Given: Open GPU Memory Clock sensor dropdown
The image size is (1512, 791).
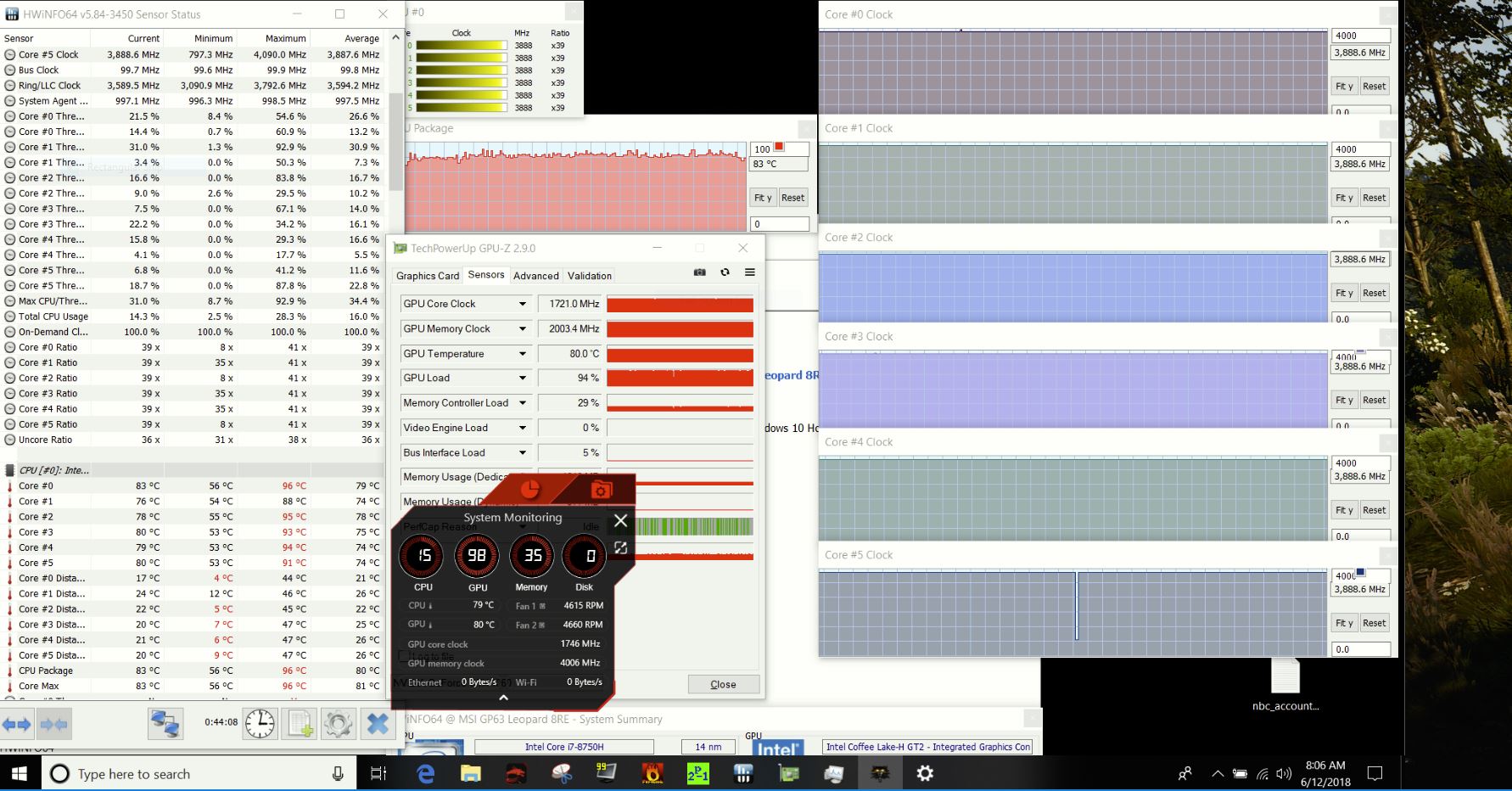Looking at the screenshot, I should [x=523, y=328].
